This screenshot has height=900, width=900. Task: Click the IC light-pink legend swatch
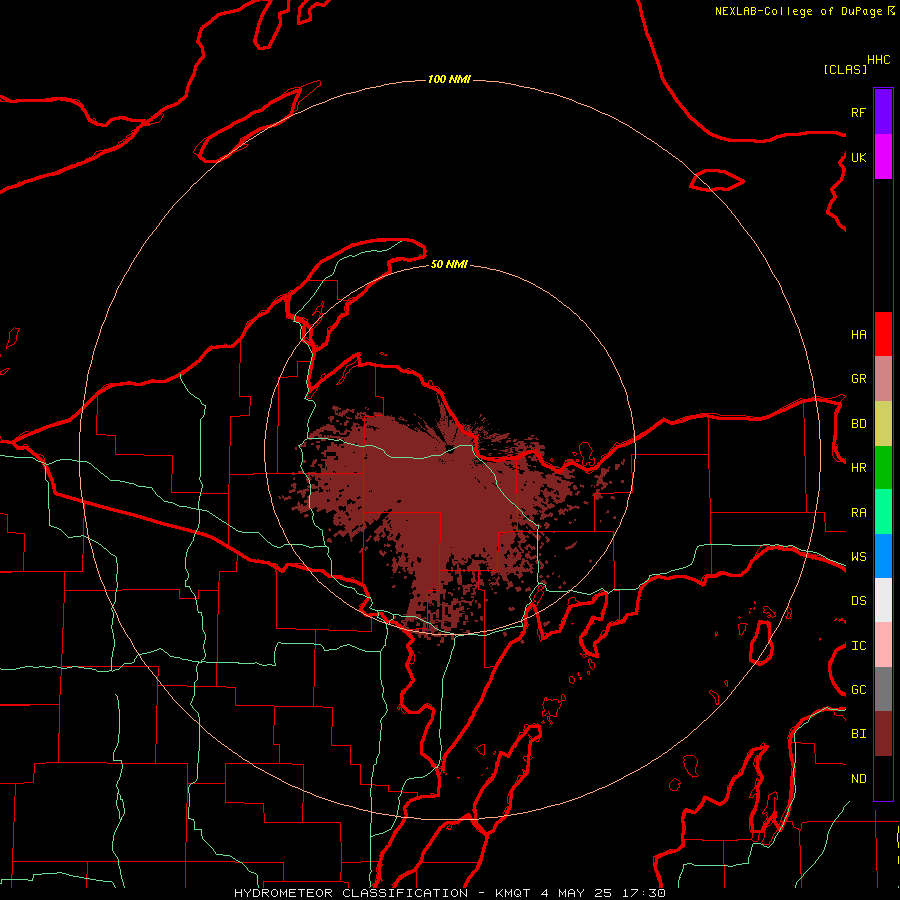883,645
